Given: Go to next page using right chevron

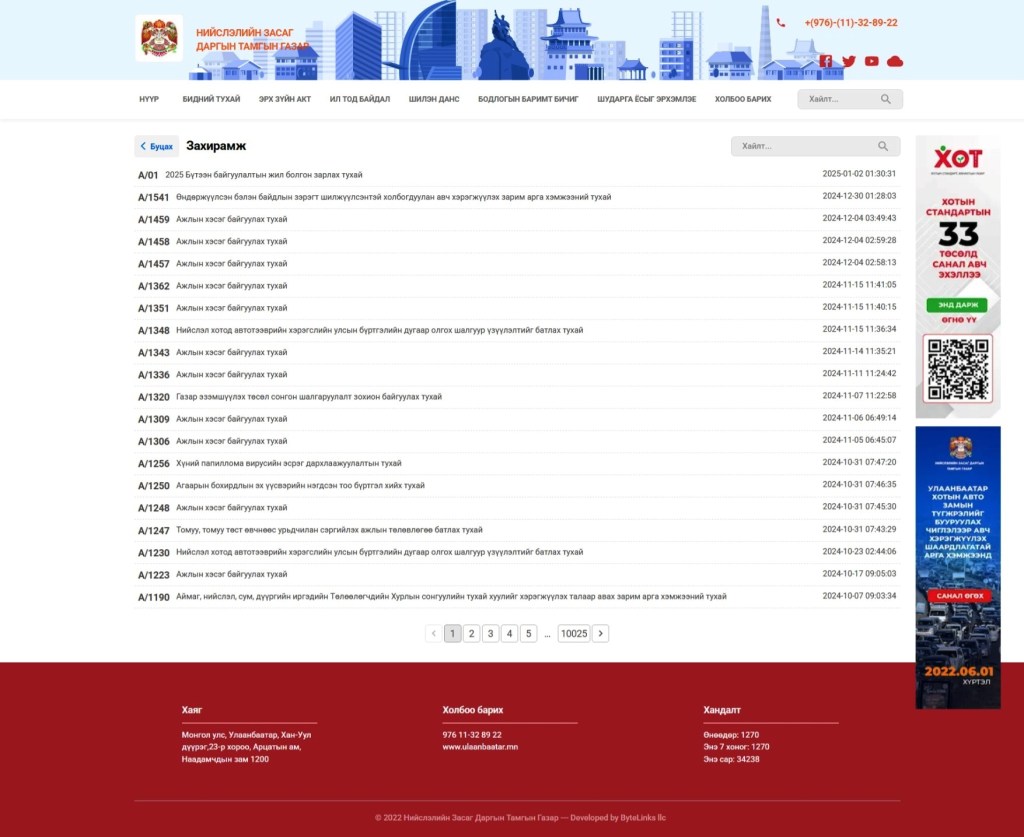Looking at the screenshot, I should tap(600, 633).
